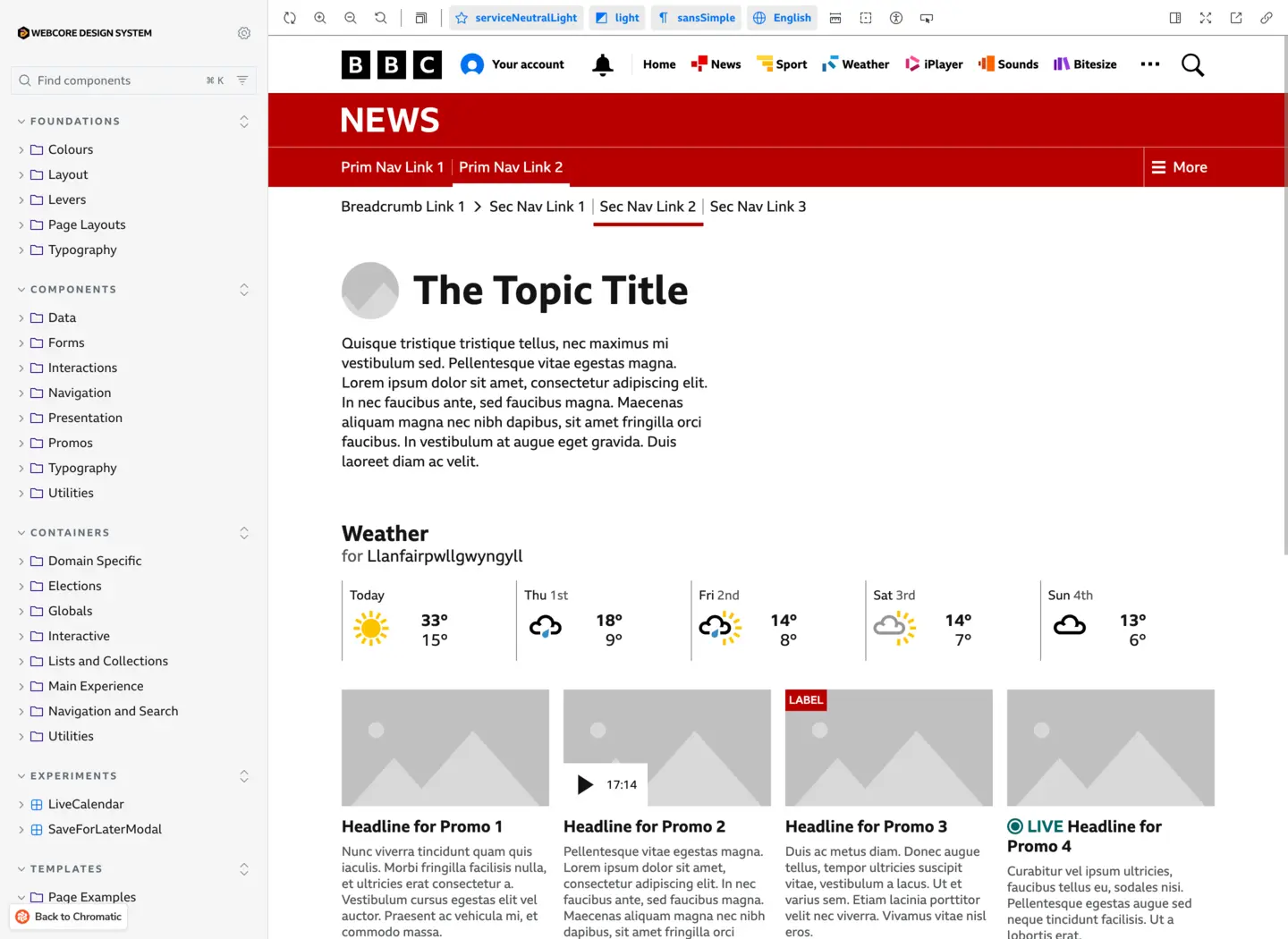Open the BBC search magnifier icon
This screenshot has width=1288, height=939.
click(1192, 64)
